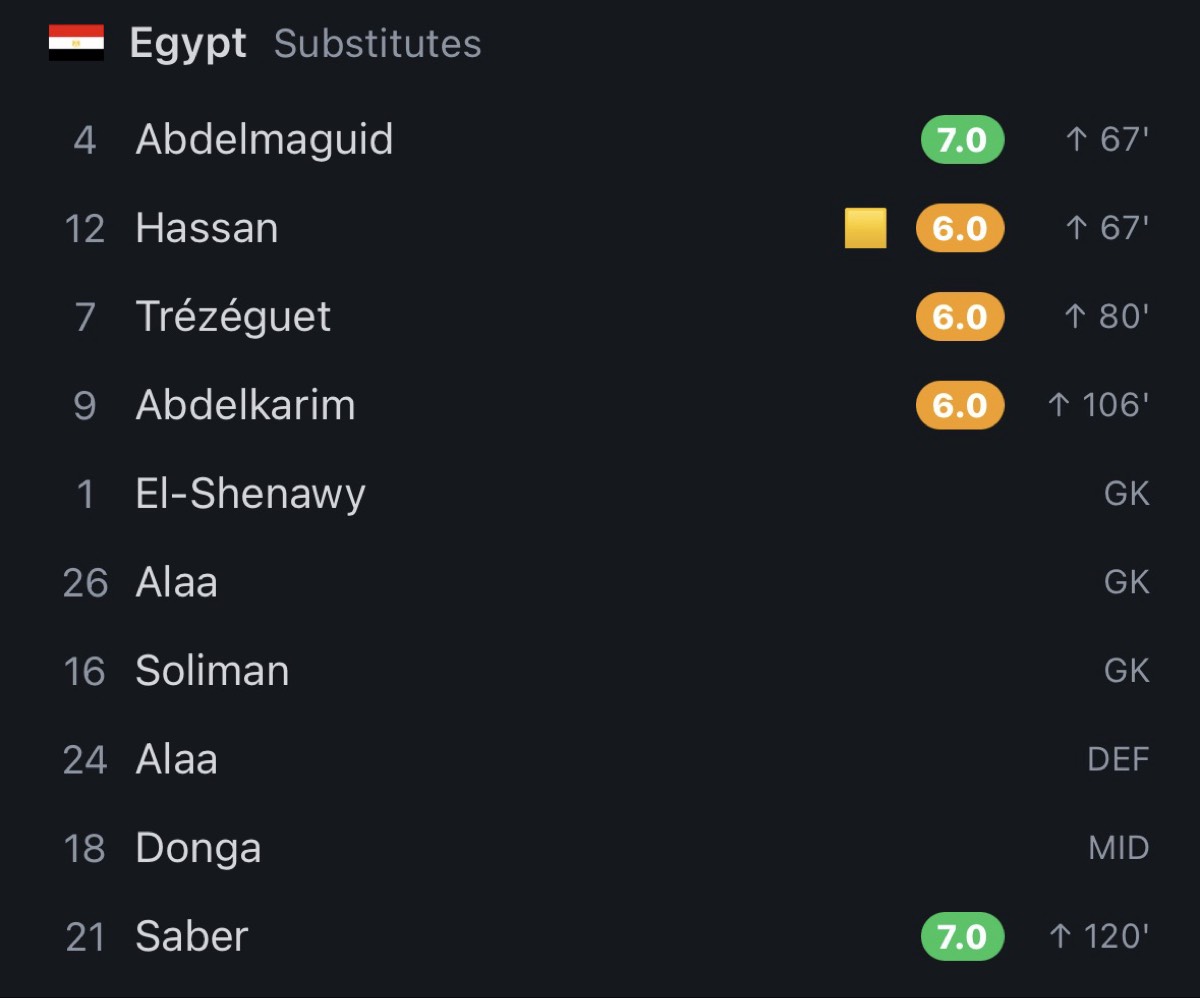Screen dimensions: 1200x998
Task: Click the Substitutes section label
Action: tap(378, 44)
